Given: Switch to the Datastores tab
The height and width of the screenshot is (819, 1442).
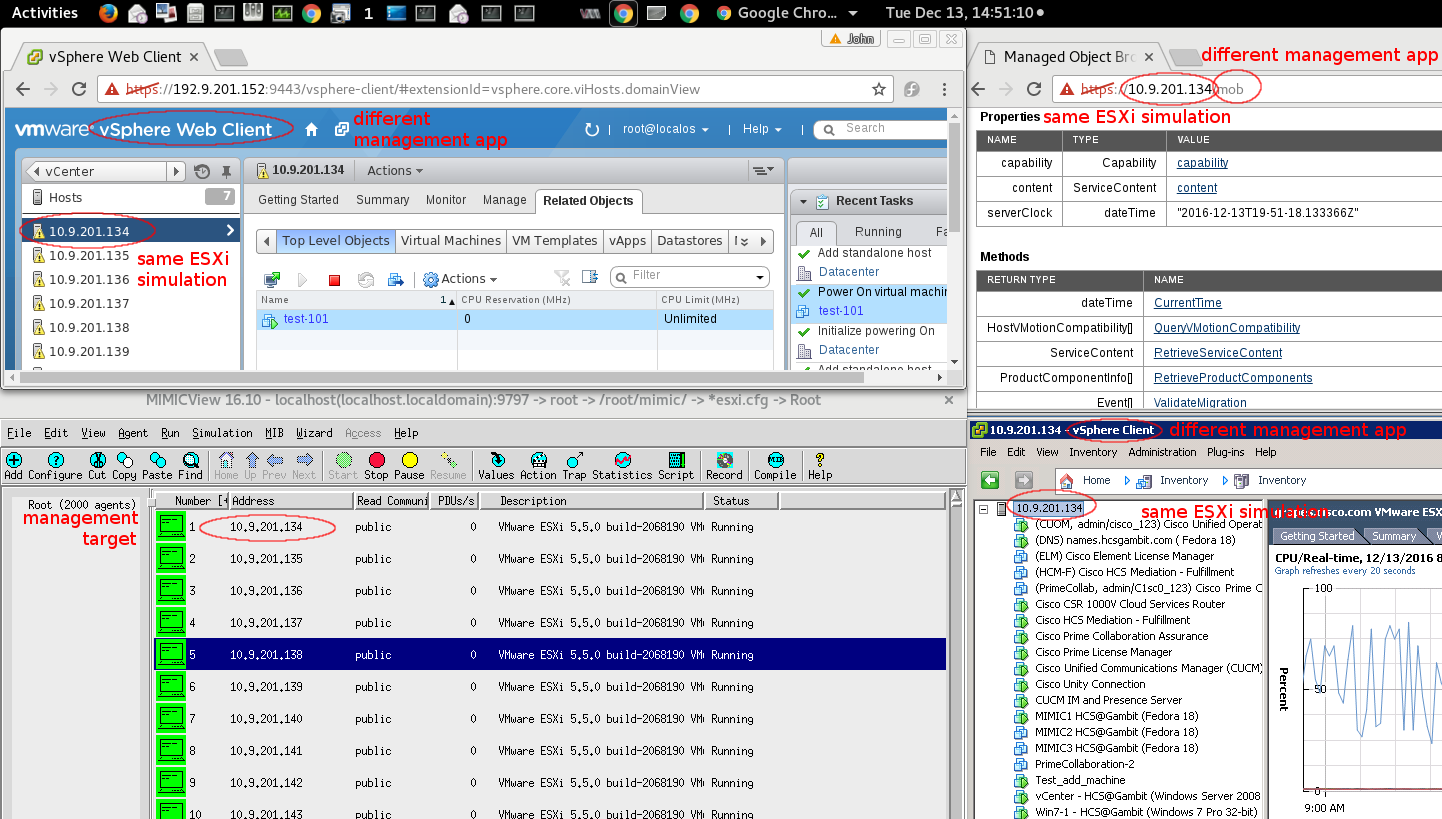Looking at the screenshot, I should click(x=690, y=241).
